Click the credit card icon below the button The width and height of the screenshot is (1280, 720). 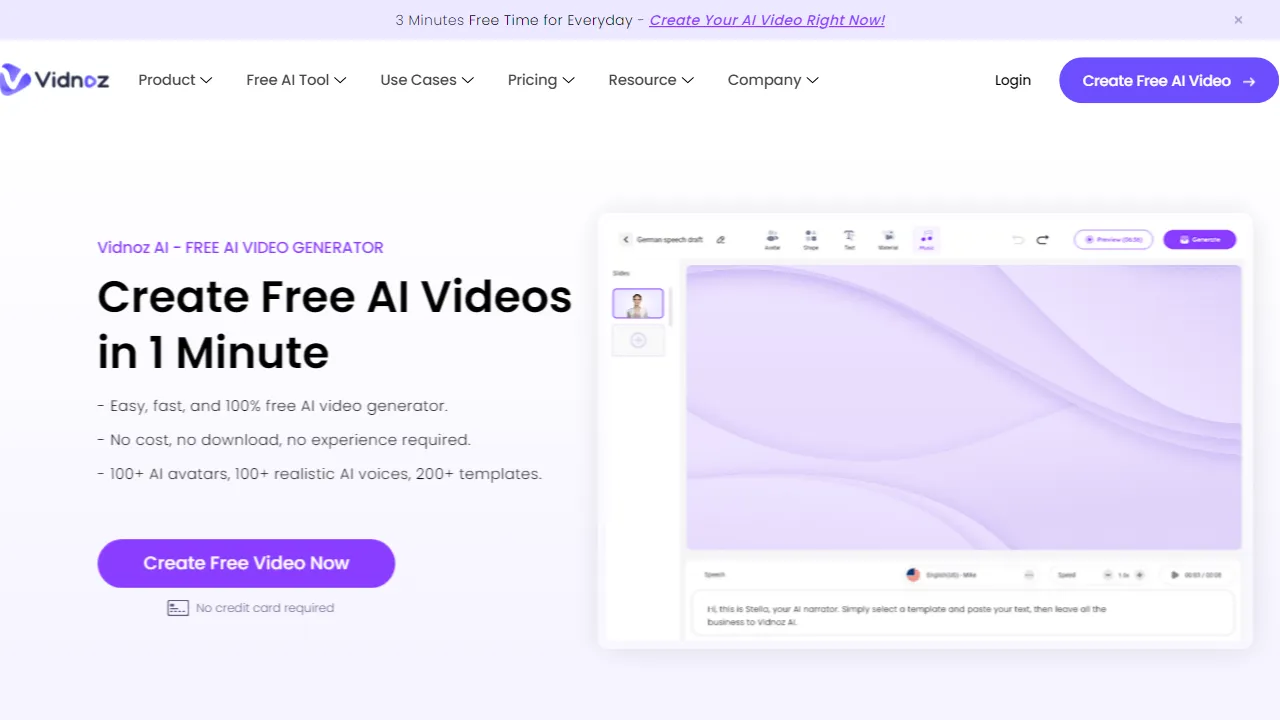coord(178,608)
